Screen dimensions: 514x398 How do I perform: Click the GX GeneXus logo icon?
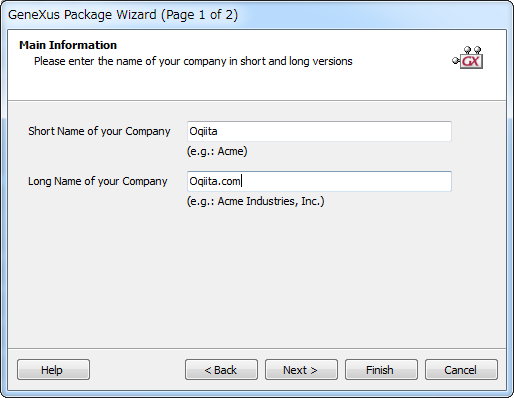[468, 58]
